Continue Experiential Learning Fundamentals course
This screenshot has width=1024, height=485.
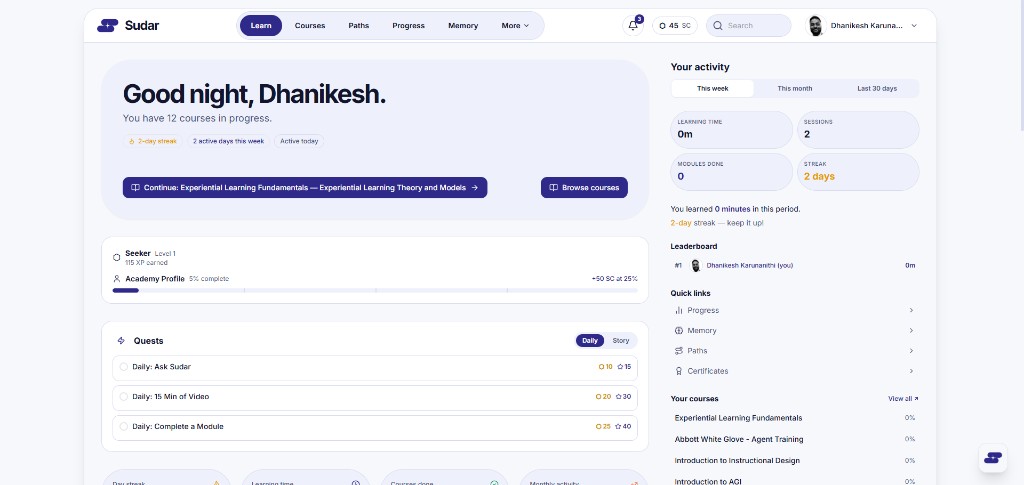(x=305, y=187)
